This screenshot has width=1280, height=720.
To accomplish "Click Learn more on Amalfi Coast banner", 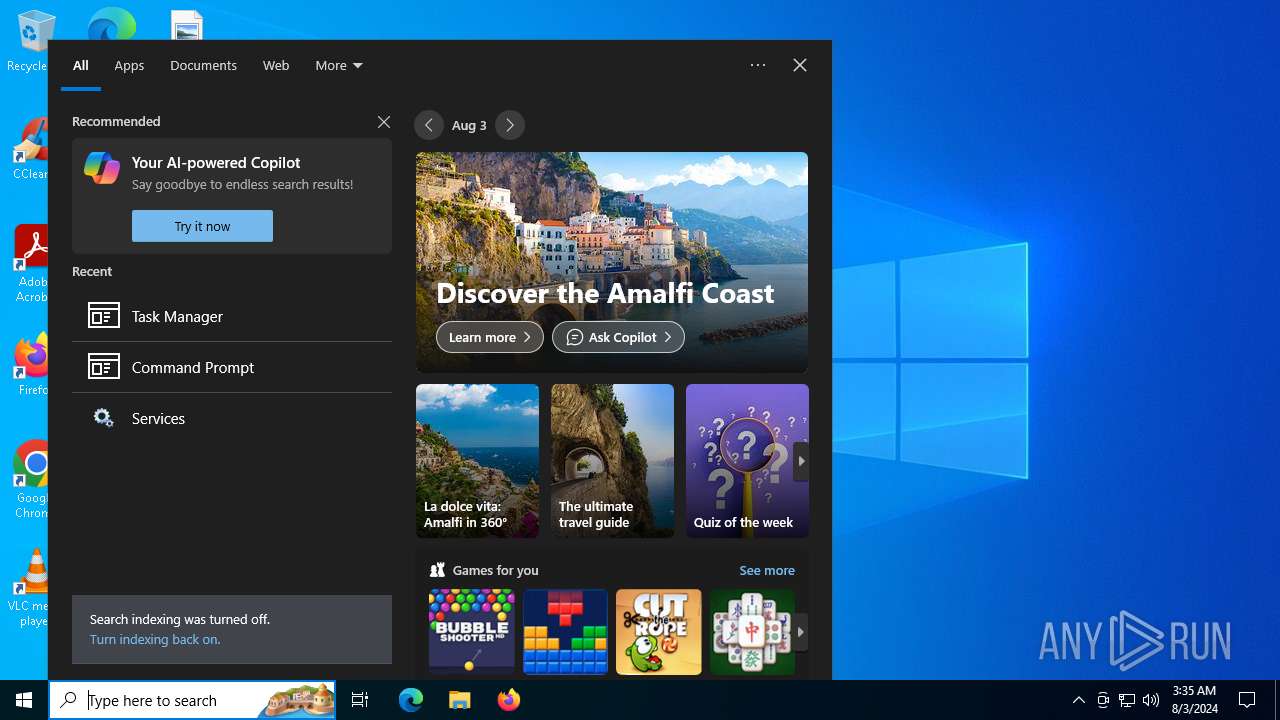I will tap(490, 337).
